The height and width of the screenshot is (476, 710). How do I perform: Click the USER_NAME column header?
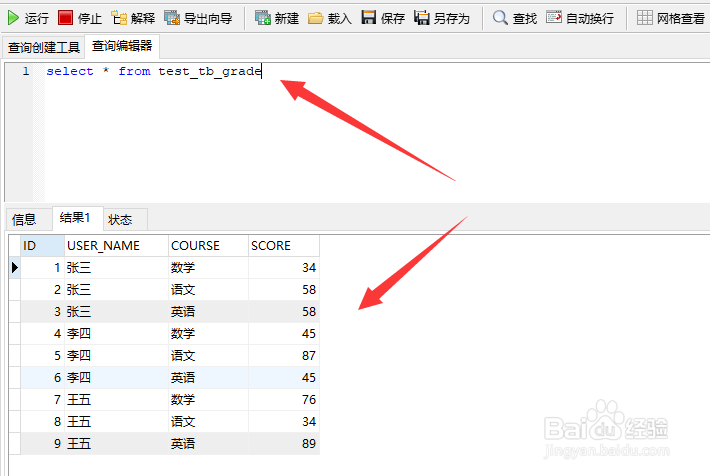(116, 245)
